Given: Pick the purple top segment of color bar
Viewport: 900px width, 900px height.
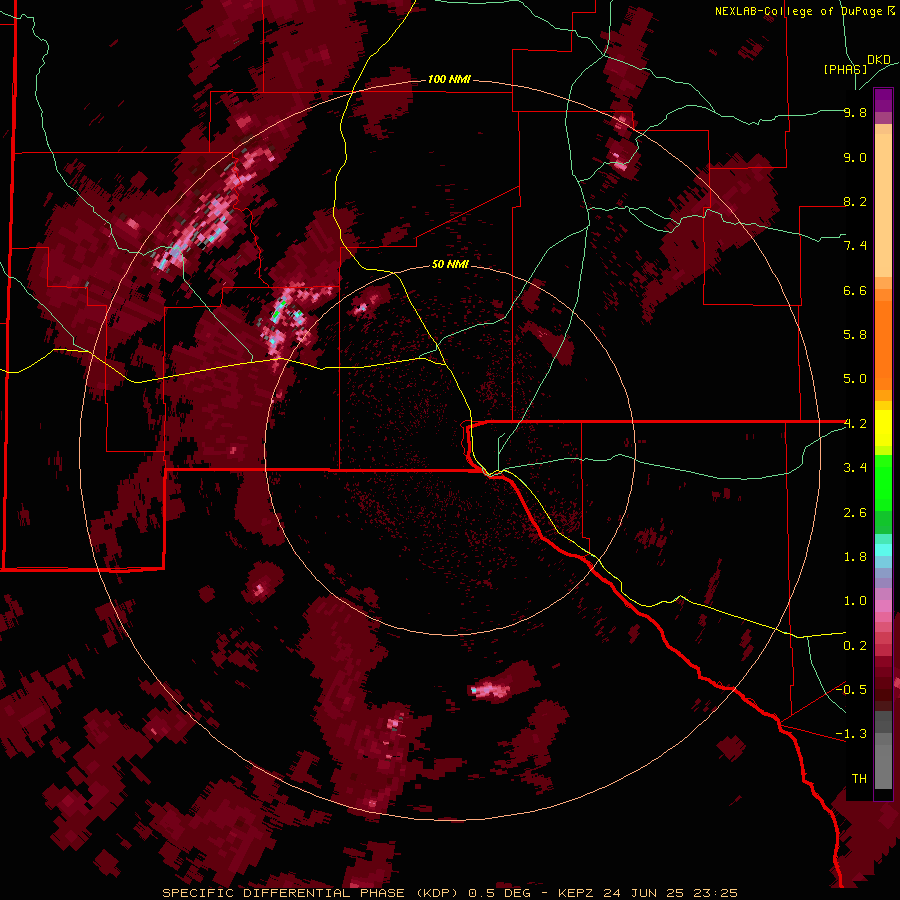Looking at the screenshot, I should 883,100.
